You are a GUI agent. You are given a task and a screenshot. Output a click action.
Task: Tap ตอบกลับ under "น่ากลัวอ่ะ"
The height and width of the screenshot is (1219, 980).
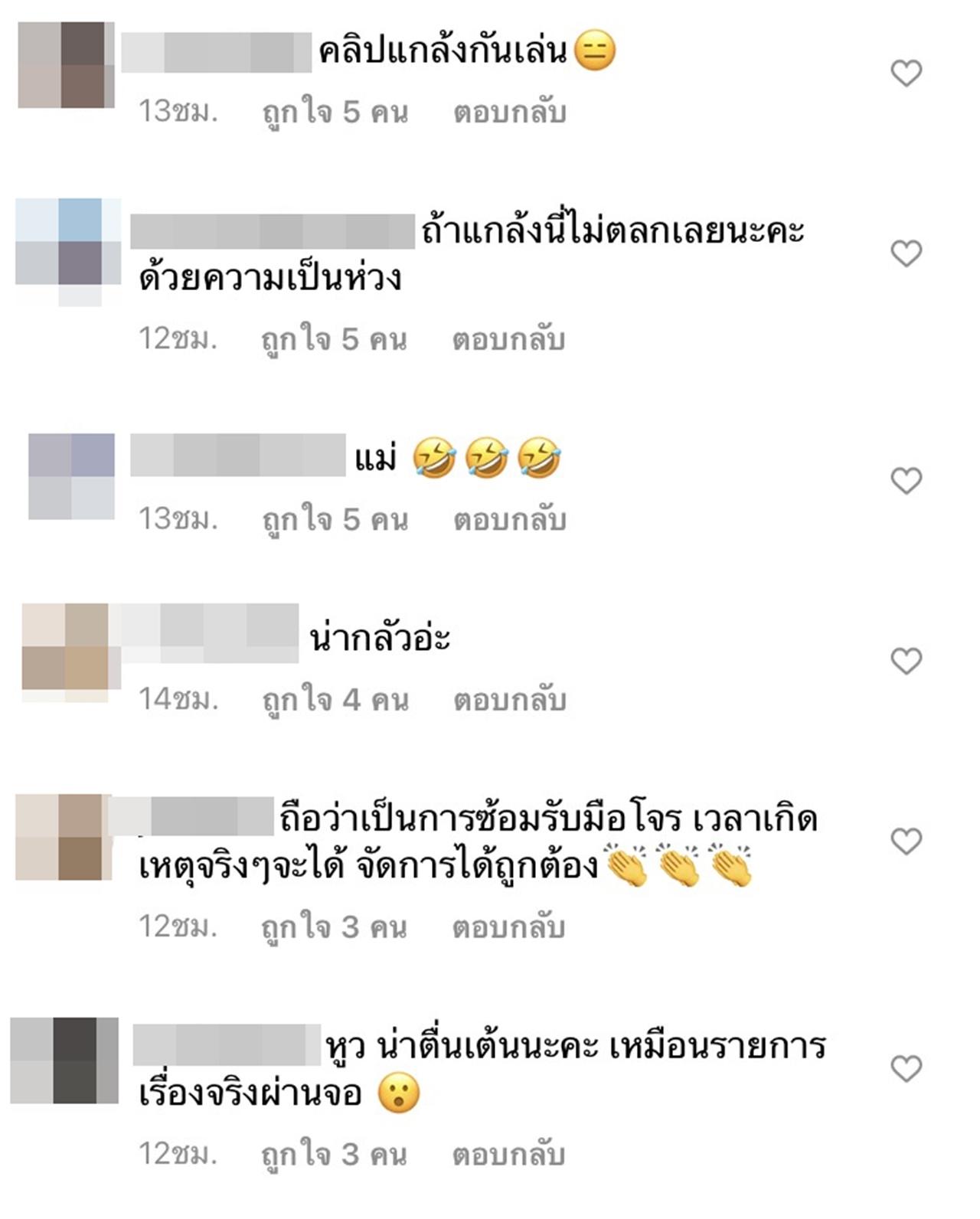[510, 700]
